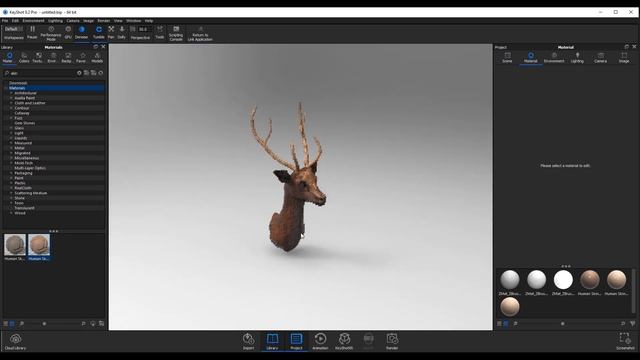Switch to Library Favorites tab
Image resolution: width=640 pixels, height=360 pixels.
[81, 58]
